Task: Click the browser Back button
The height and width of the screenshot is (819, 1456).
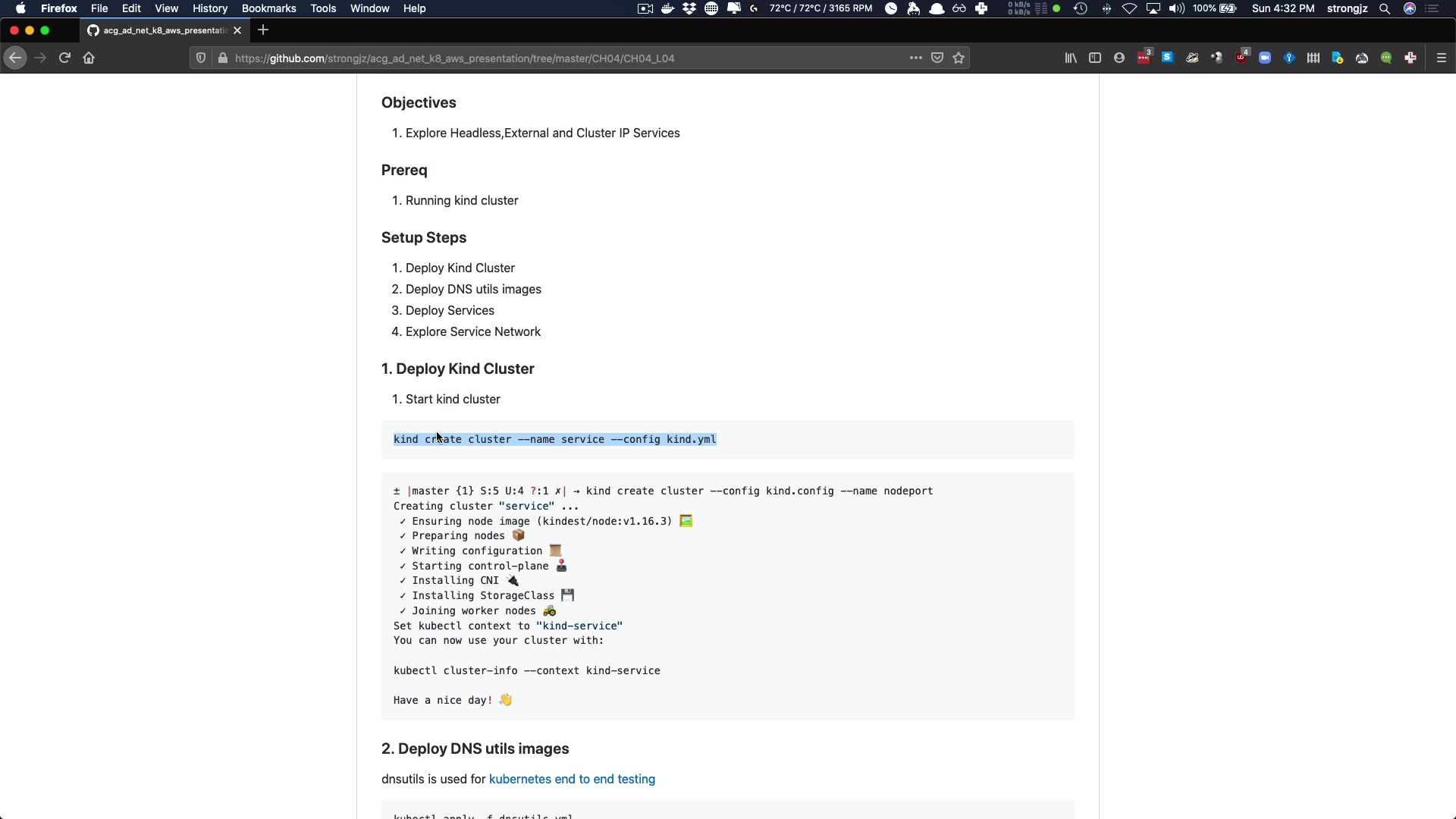Action: click(x=15, y=58)
